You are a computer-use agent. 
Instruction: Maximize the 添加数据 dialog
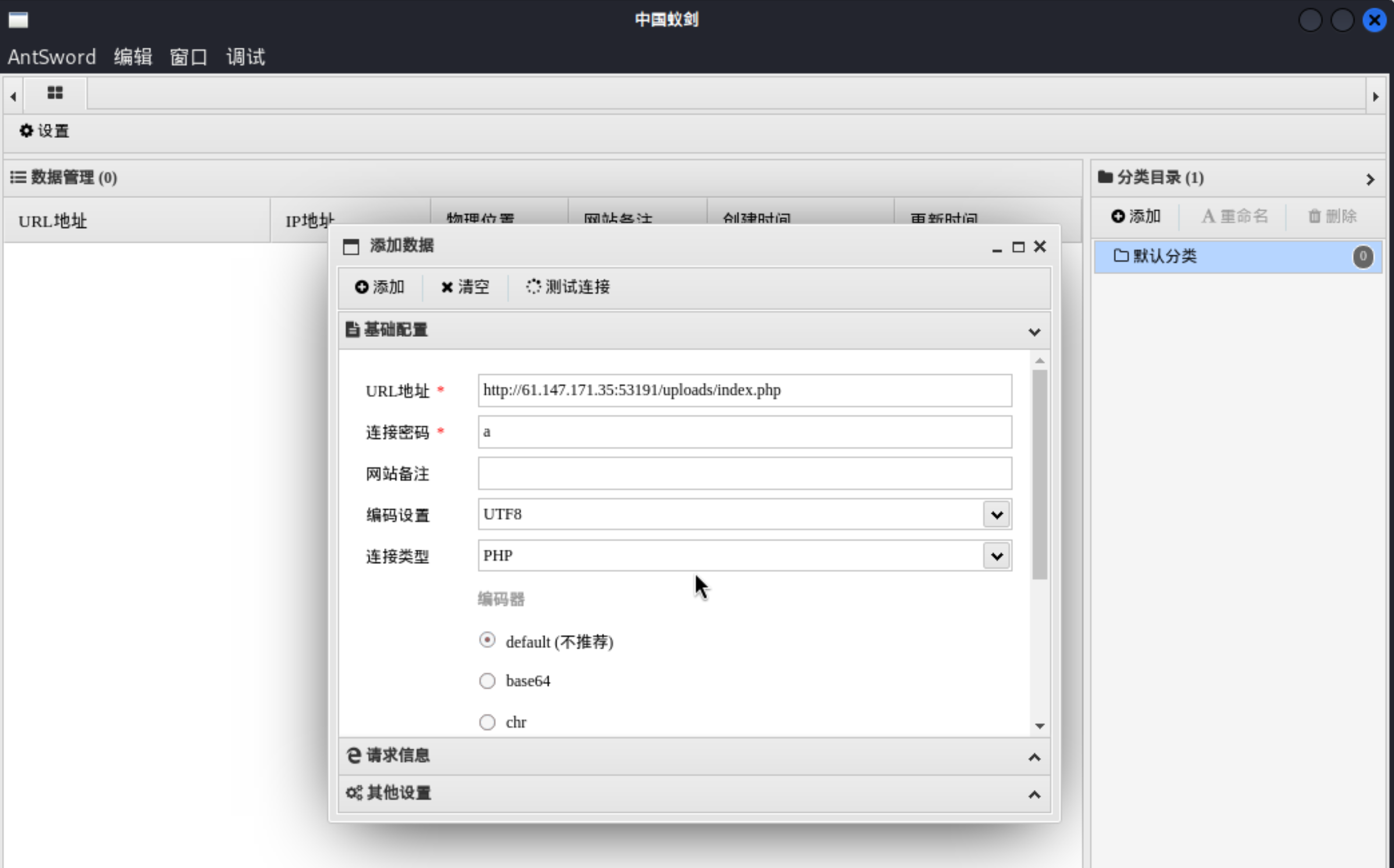coord(1018,247)
